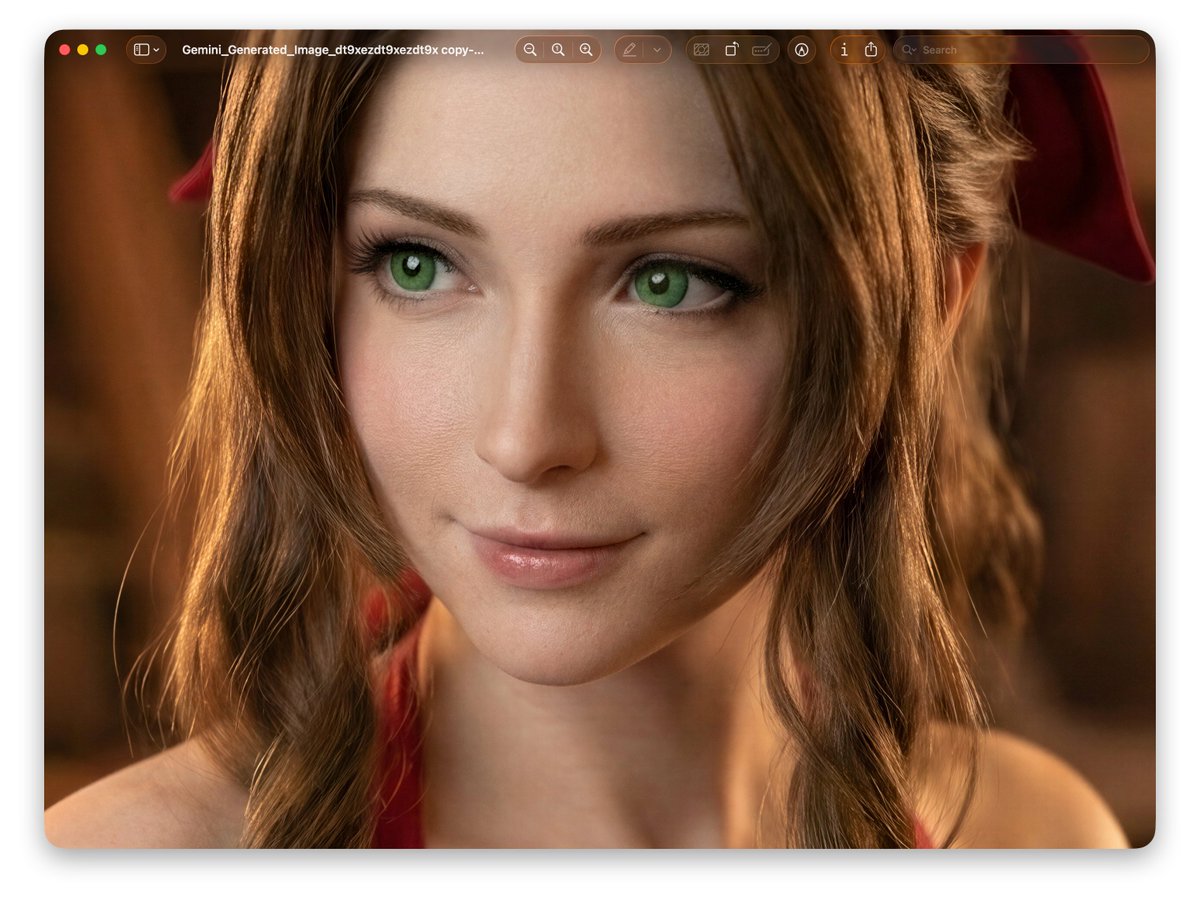
Task: Show the Markup toolbar
Action: [x=801, y=50]
